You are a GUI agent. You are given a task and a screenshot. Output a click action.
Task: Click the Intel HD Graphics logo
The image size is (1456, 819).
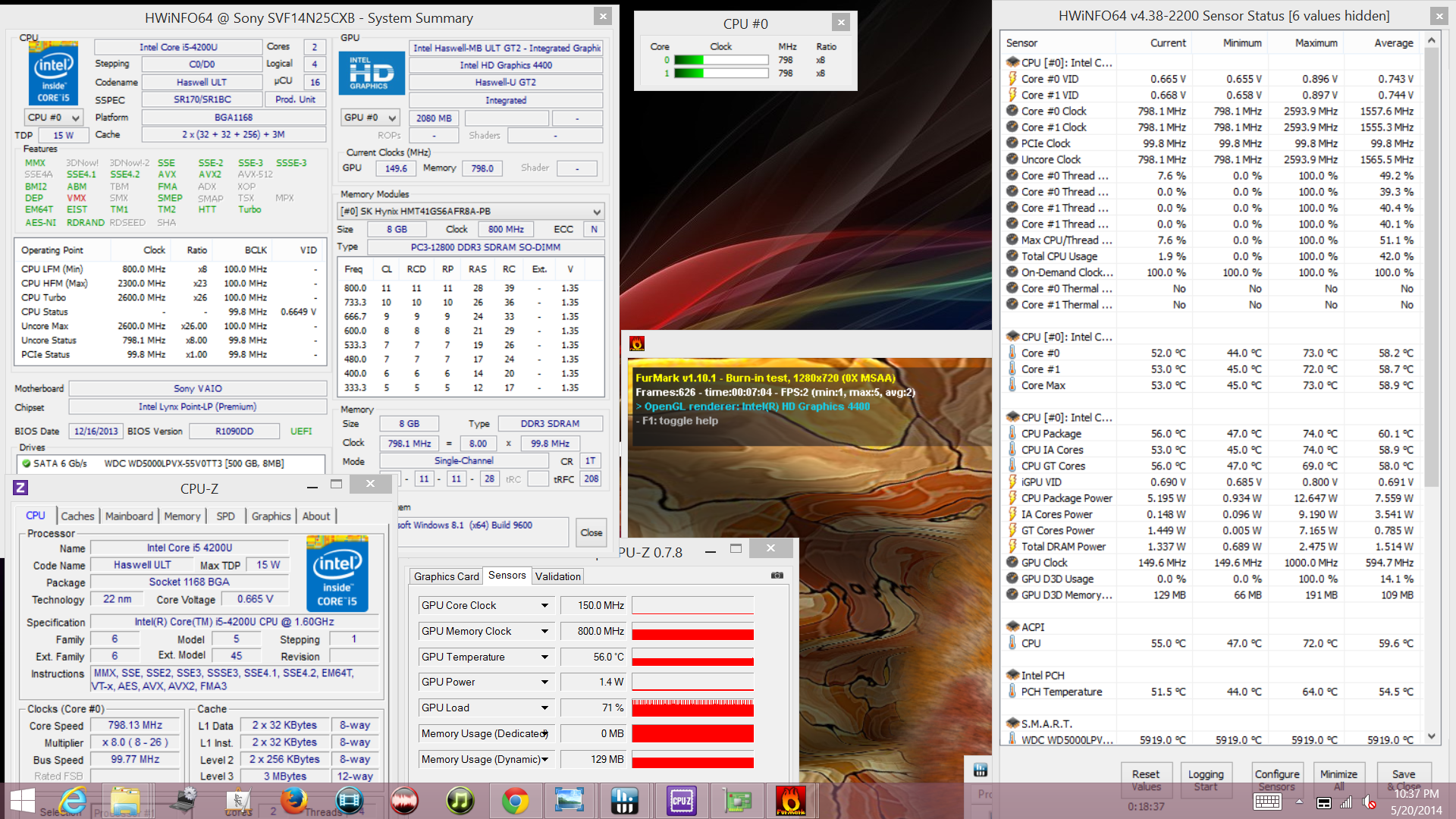(x=372, y=73)
